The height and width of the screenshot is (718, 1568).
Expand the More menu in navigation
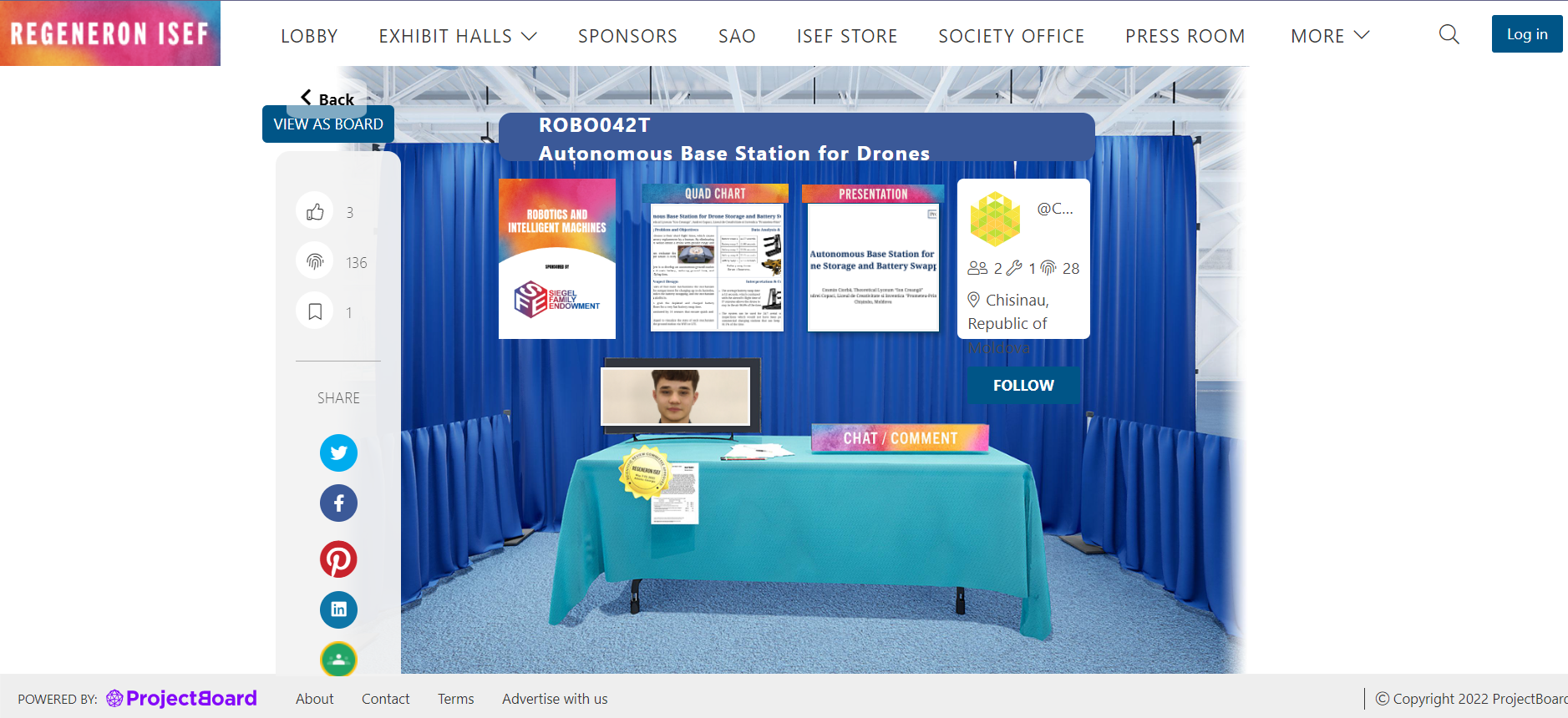point(1329,36)
